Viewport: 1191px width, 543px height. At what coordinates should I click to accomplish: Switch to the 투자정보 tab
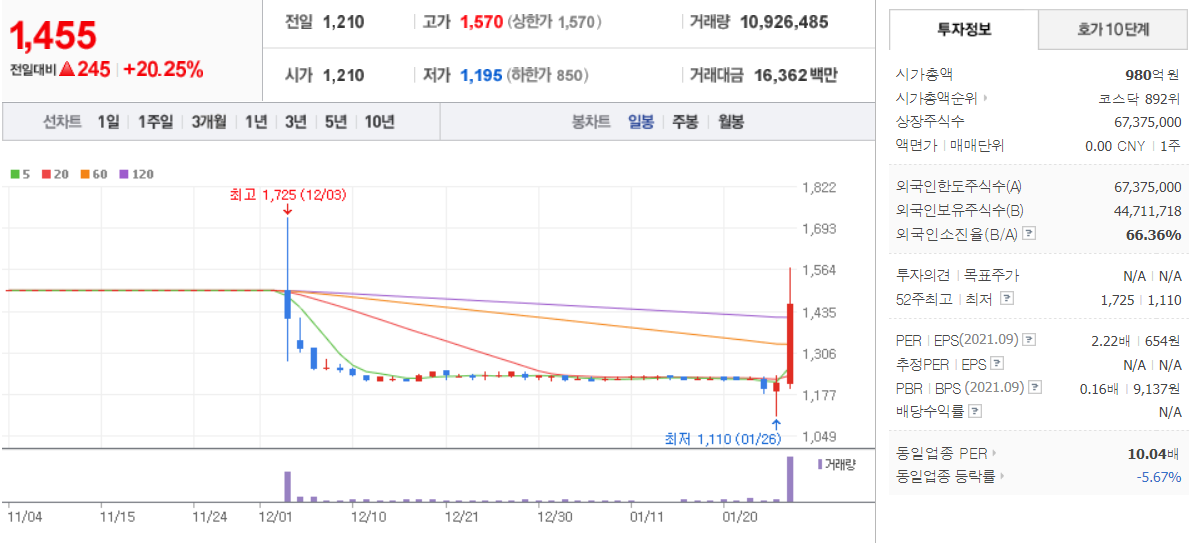pyautogui.click(x=964, y=30)
